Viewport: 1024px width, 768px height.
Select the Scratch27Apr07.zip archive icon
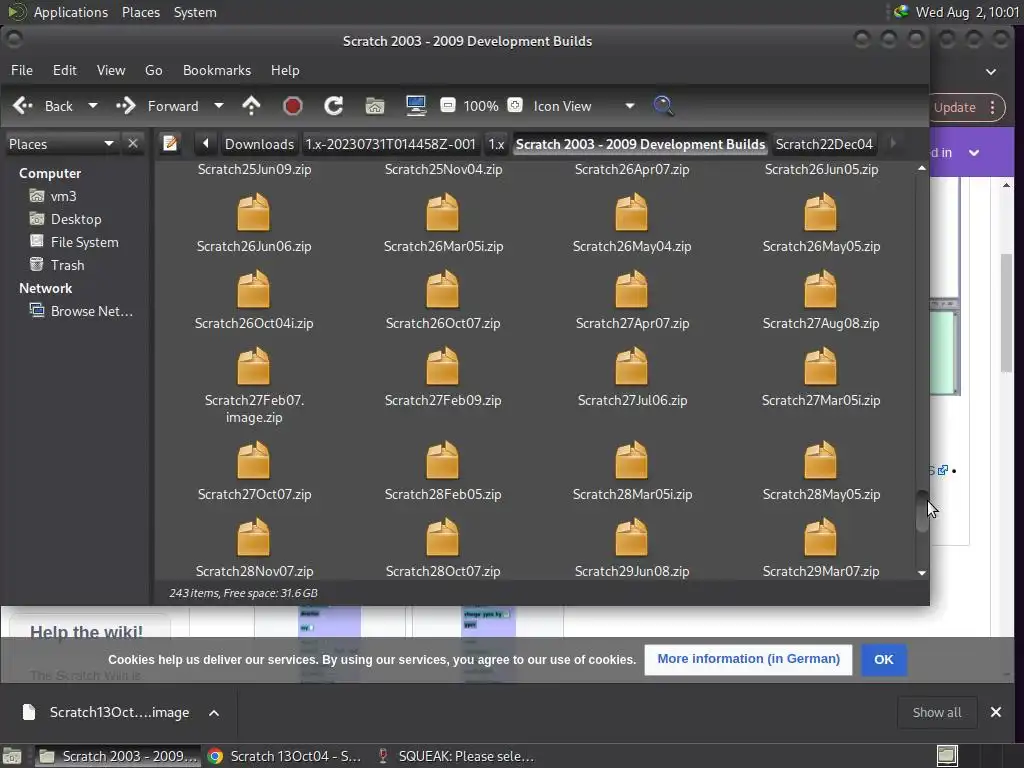[632, 290]
